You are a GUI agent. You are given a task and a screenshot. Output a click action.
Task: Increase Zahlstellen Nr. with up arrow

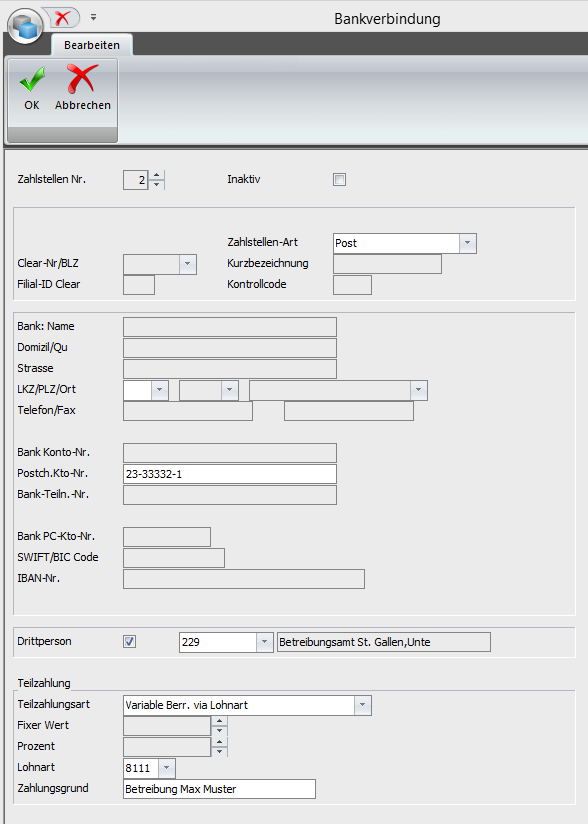pos(157,175)
